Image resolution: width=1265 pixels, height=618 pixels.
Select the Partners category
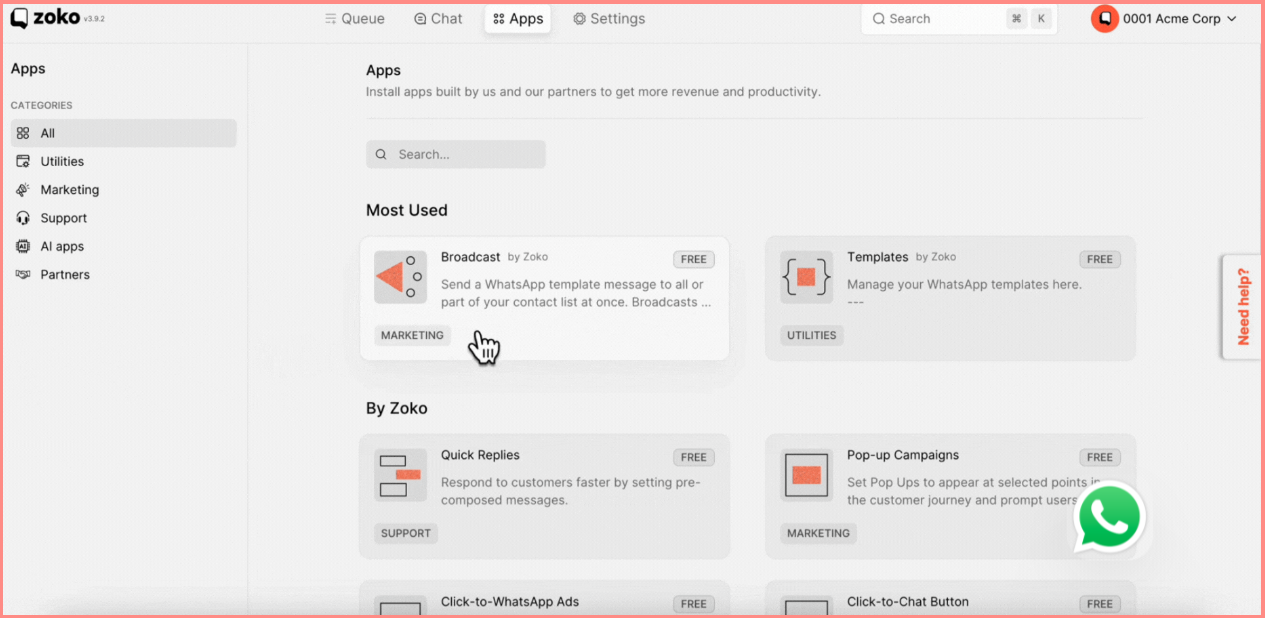point(124,274)
